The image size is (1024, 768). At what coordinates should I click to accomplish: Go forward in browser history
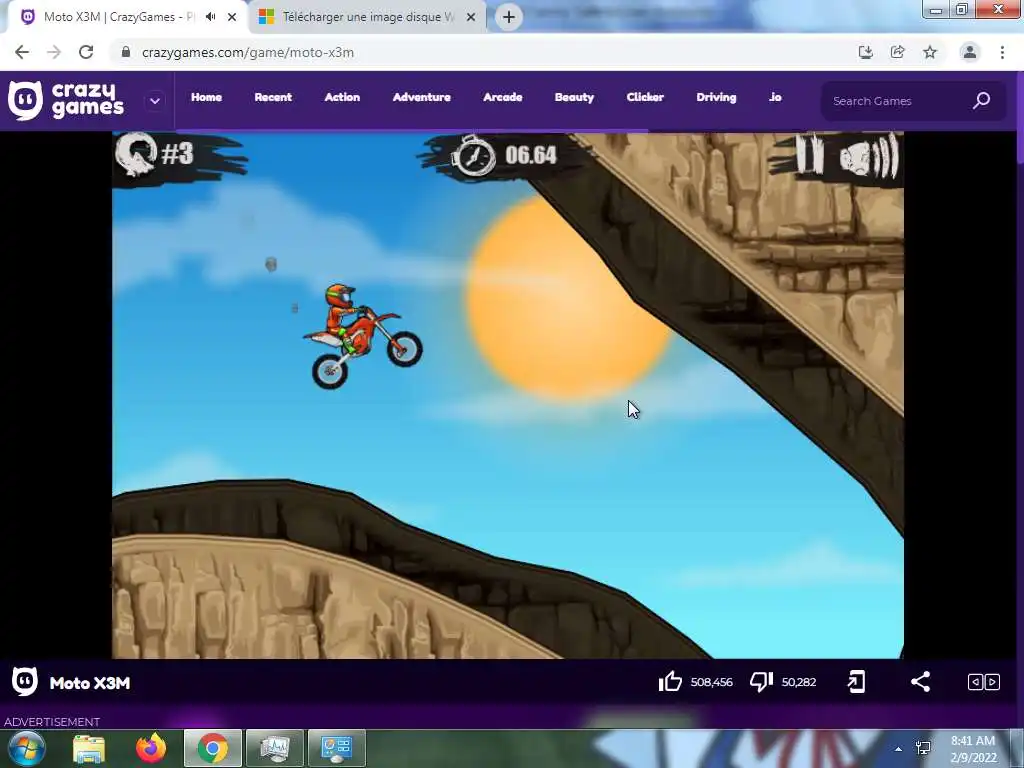(54, 52)
